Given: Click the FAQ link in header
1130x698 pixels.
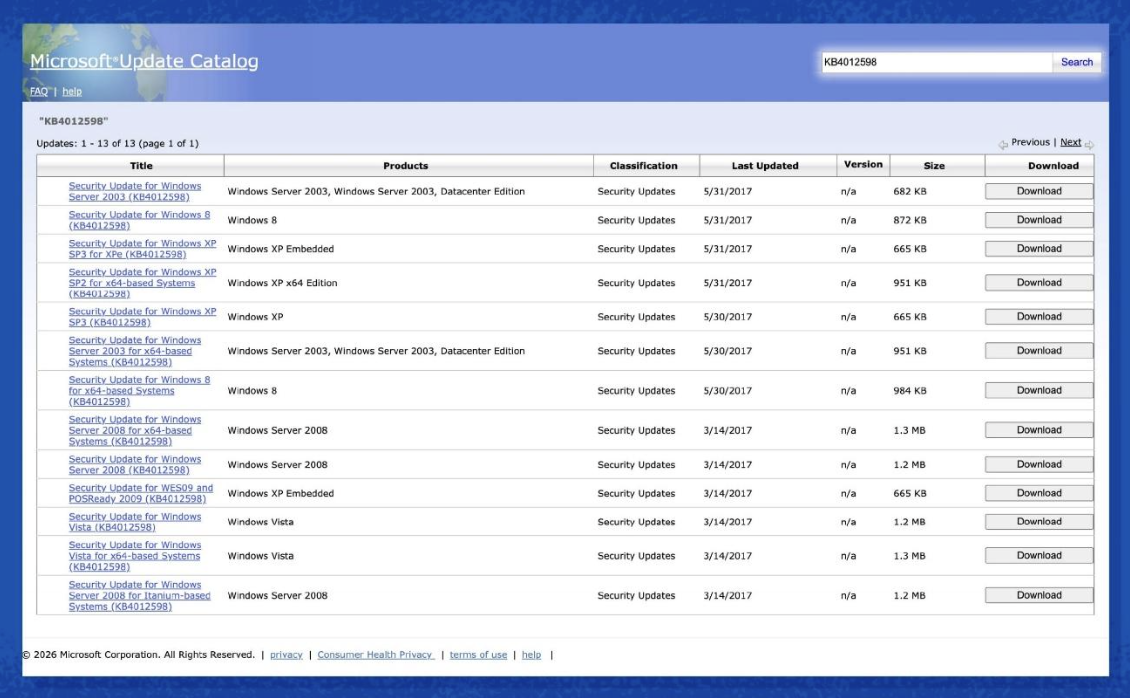Looking at the screenshot, I should coord(39,91).
